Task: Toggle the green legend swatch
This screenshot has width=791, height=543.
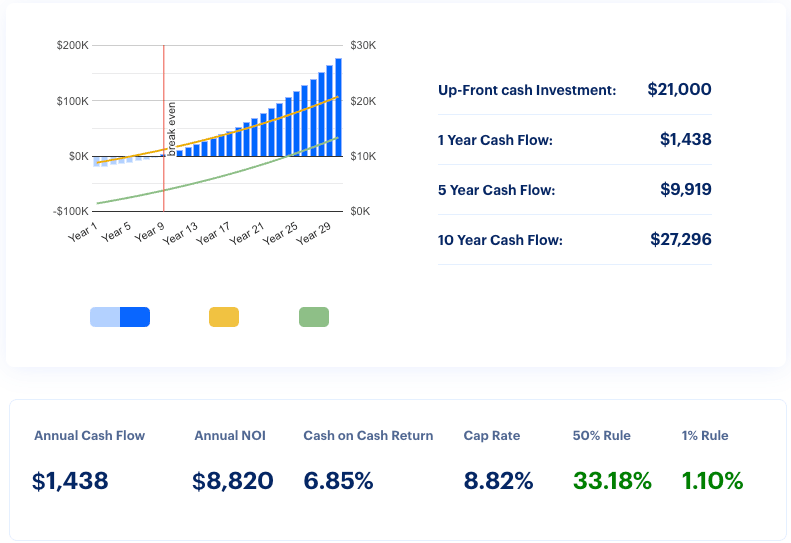Action: click(x=314, y=317)
